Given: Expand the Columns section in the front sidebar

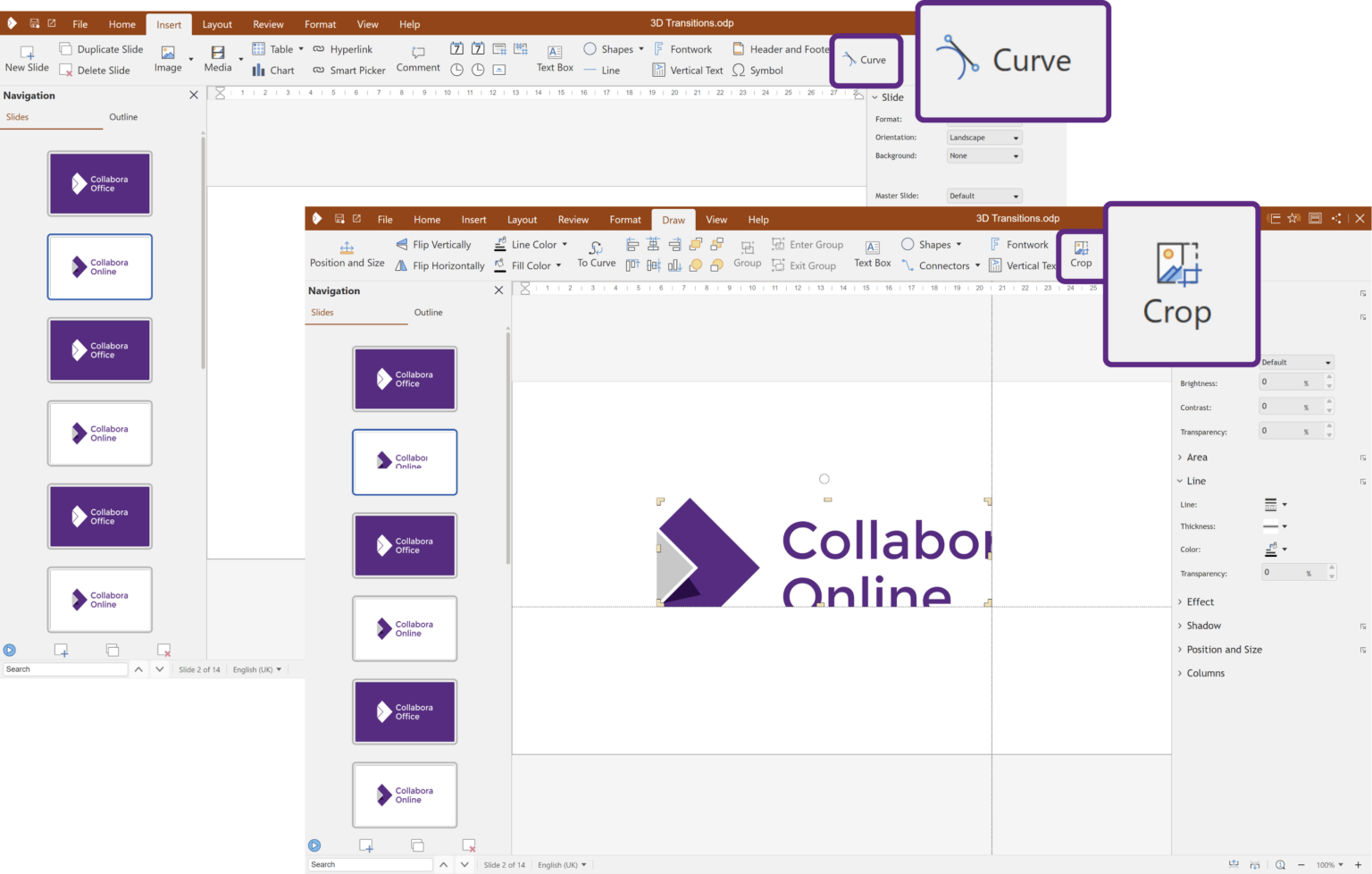Looking at the screenshot, I should click(x=1205, y=674).
